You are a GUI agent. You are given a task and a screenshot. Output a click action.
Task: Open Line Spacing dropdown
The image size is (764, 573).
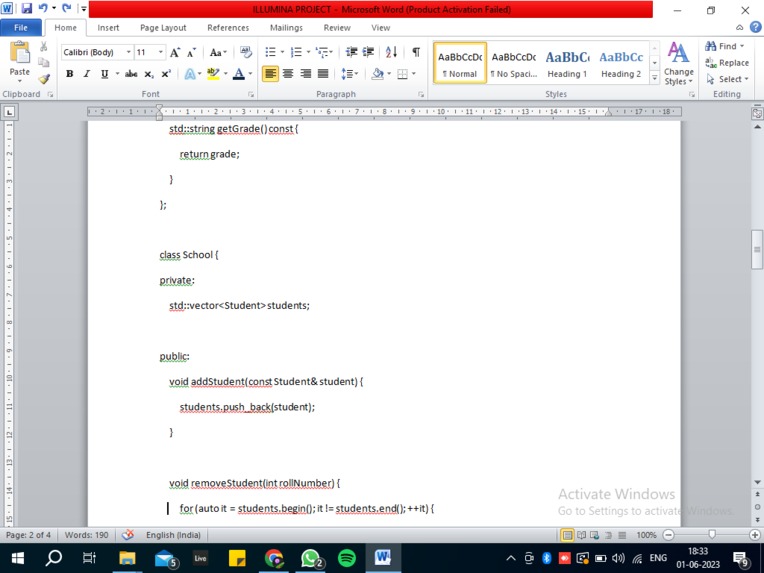[350, 74]
